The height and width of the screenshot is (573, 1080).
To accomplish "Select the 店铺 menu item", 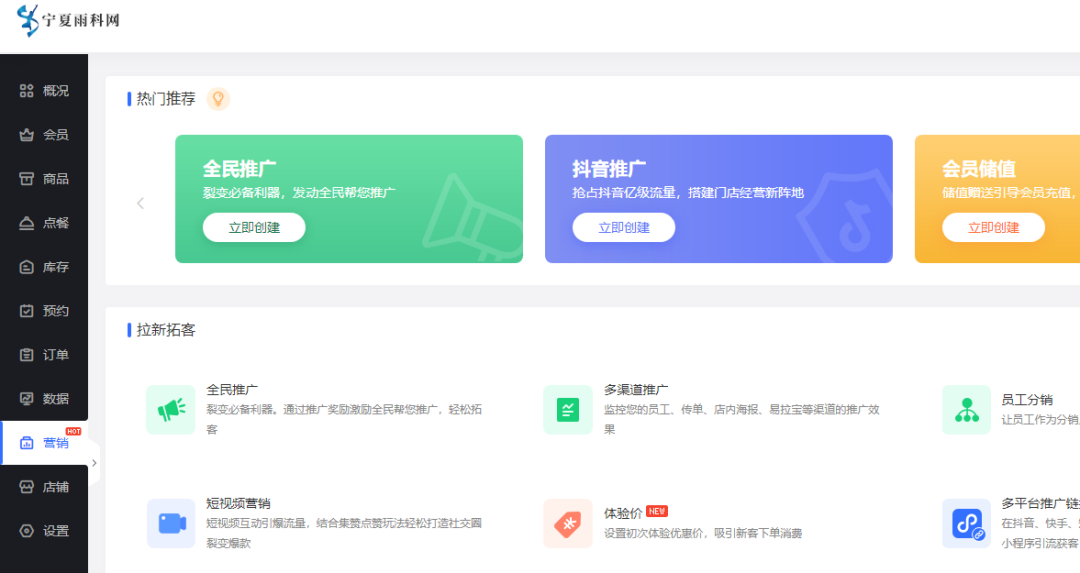I will pos(44,487).
